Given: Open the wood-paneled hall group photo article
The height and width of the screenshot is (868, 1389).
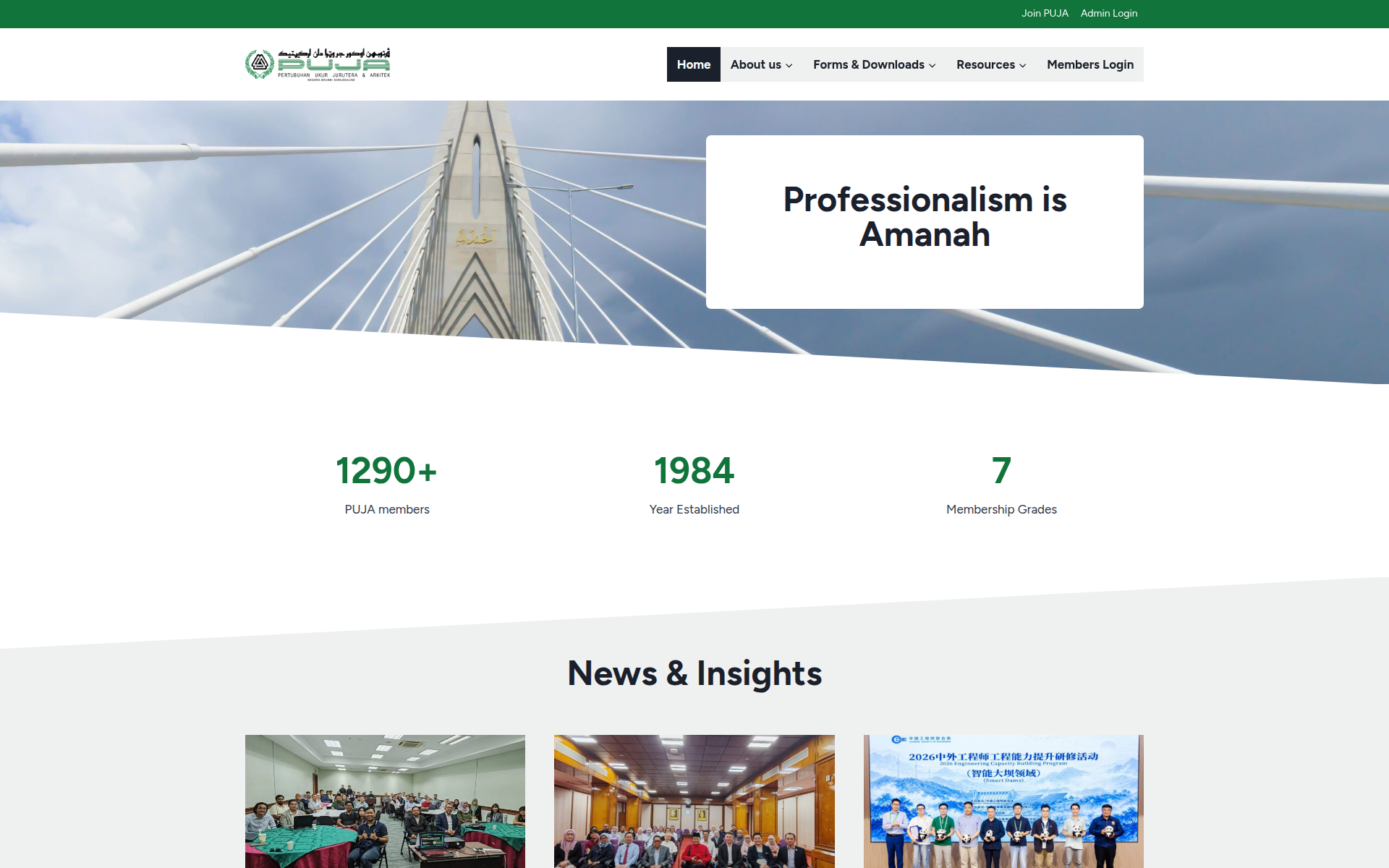Looking at the screenshot, I should pos(694,801).
